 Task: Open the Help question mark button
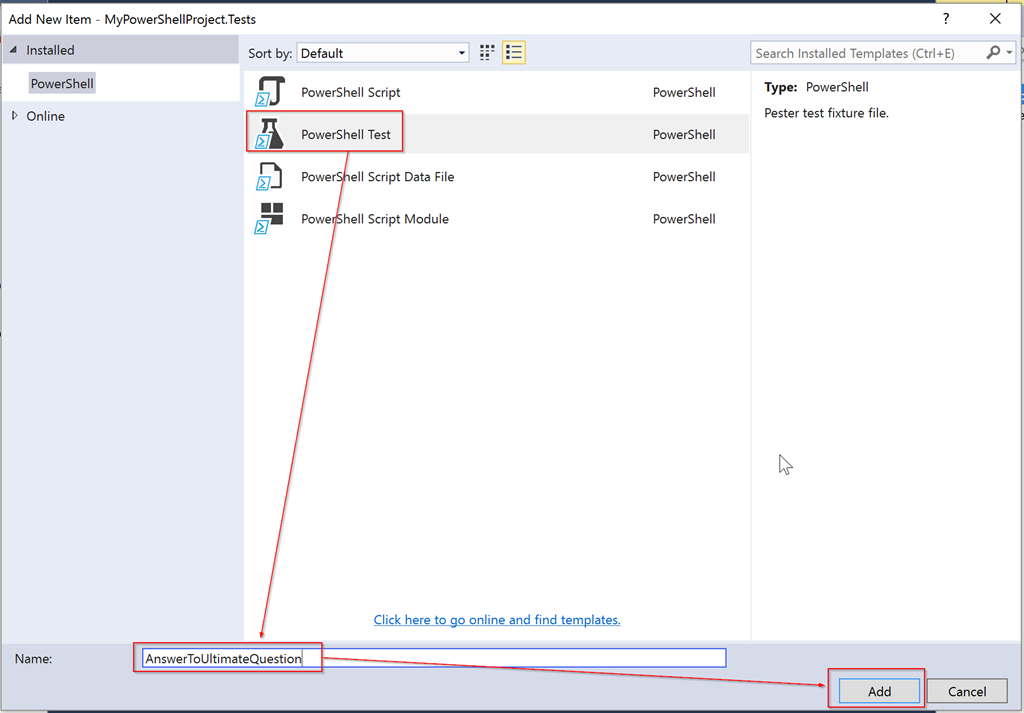(946, 18)
